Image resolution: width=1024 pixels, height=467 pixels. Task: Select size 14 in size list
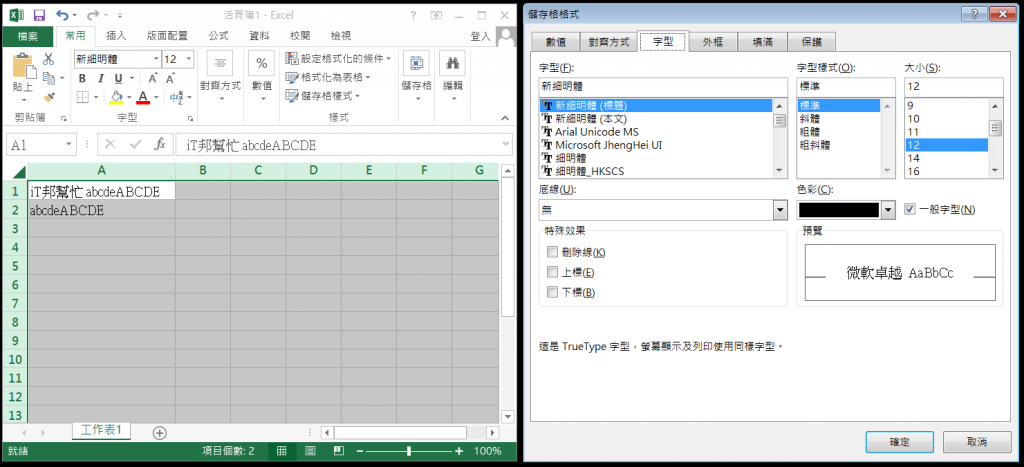[x=913, y=157]
